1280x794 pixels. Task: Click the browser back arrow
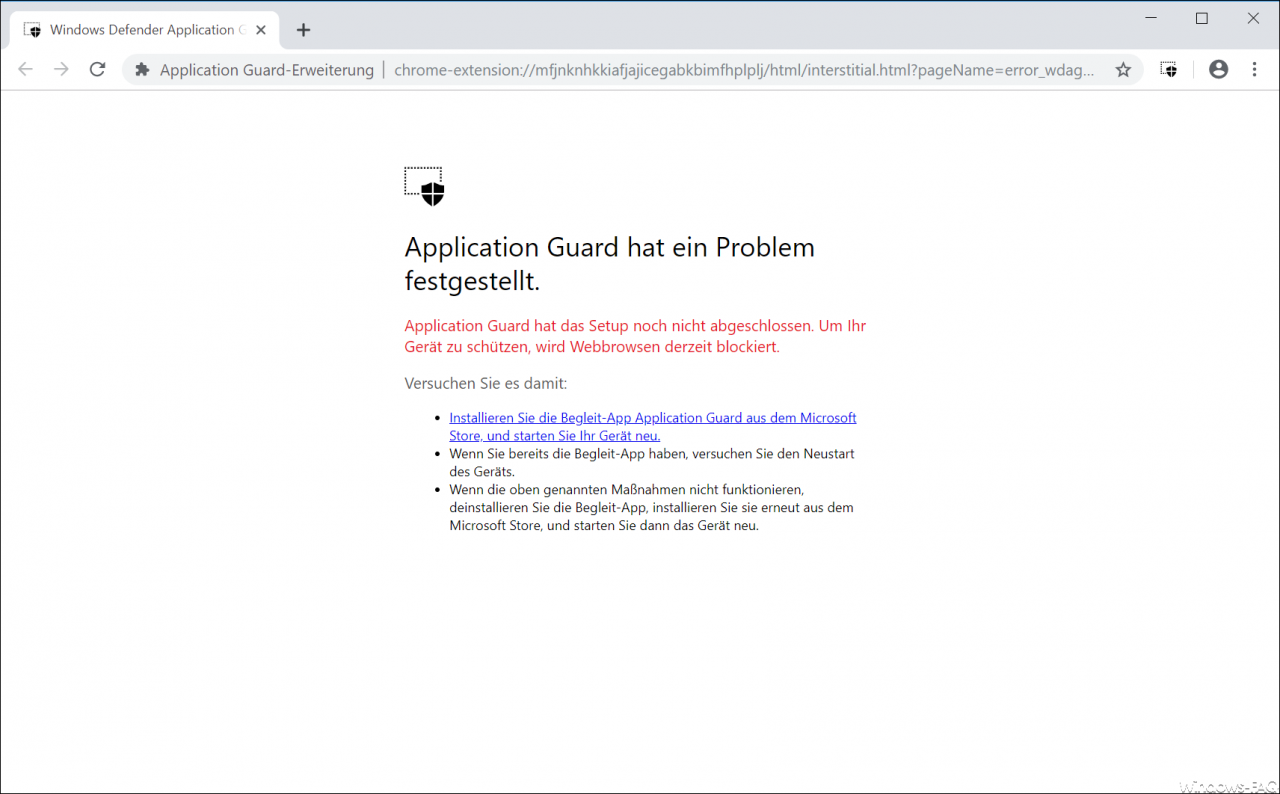click(25, 69)
